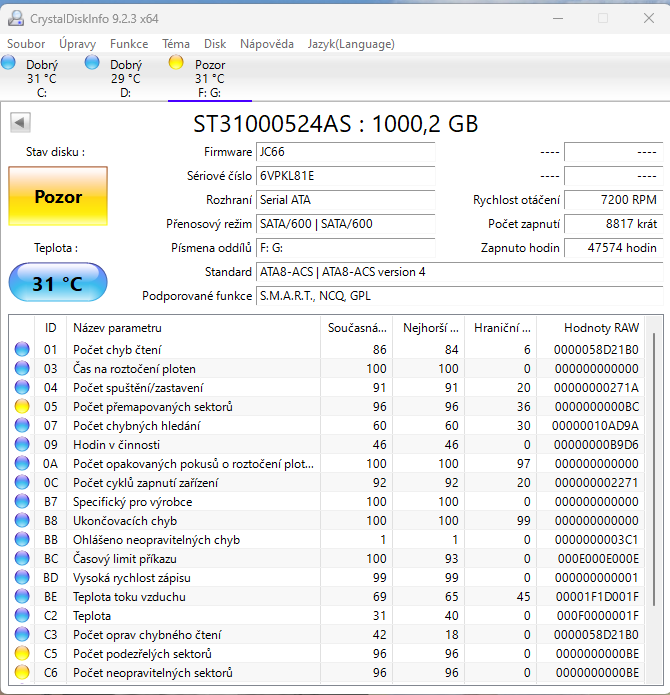Click the Hodnoty RAW column header
Viewport: 670px width, 695px height.
[601, 328]
